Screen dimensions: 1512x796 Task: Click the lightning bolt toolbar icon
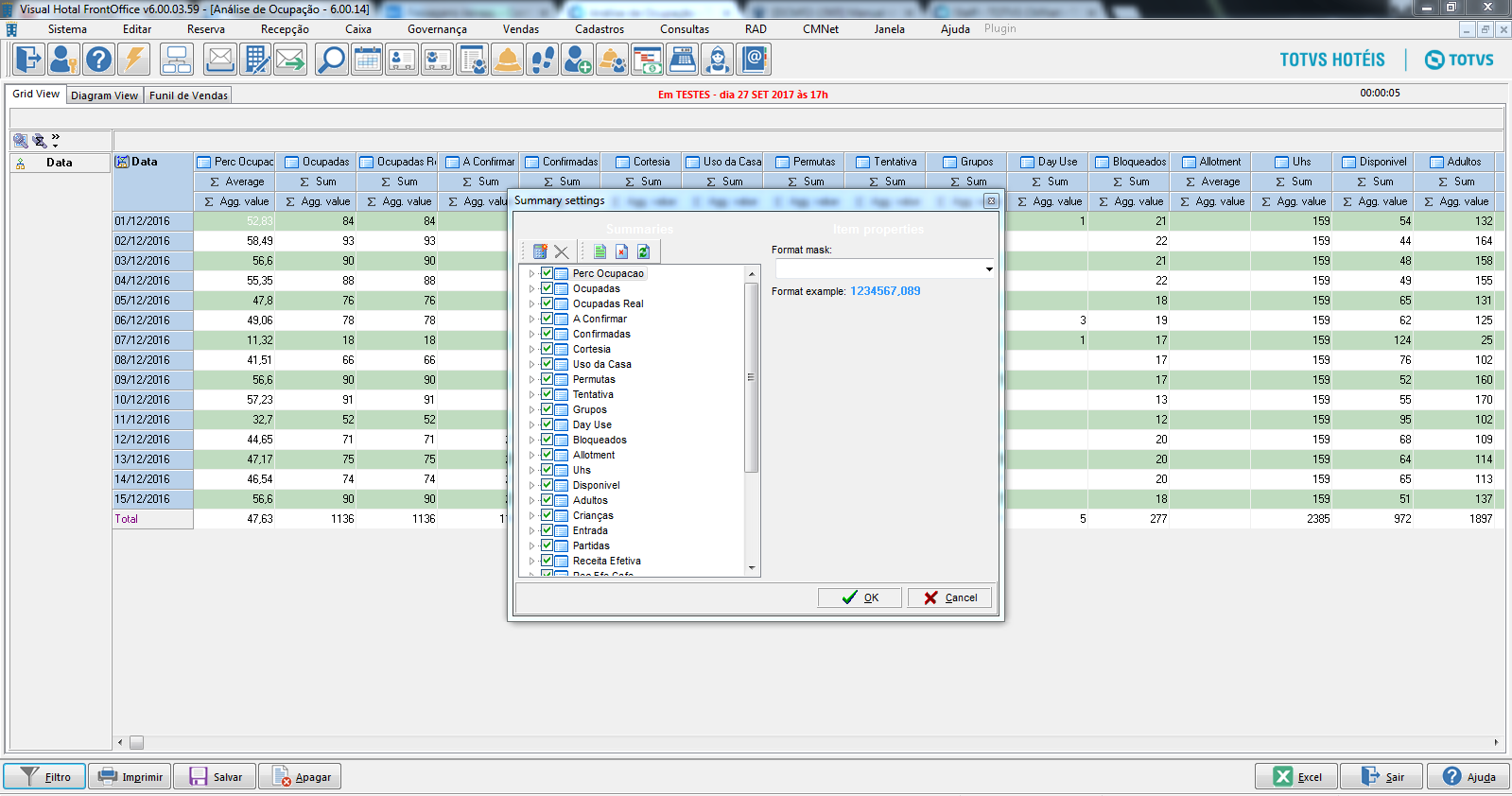tap(133, 60)
